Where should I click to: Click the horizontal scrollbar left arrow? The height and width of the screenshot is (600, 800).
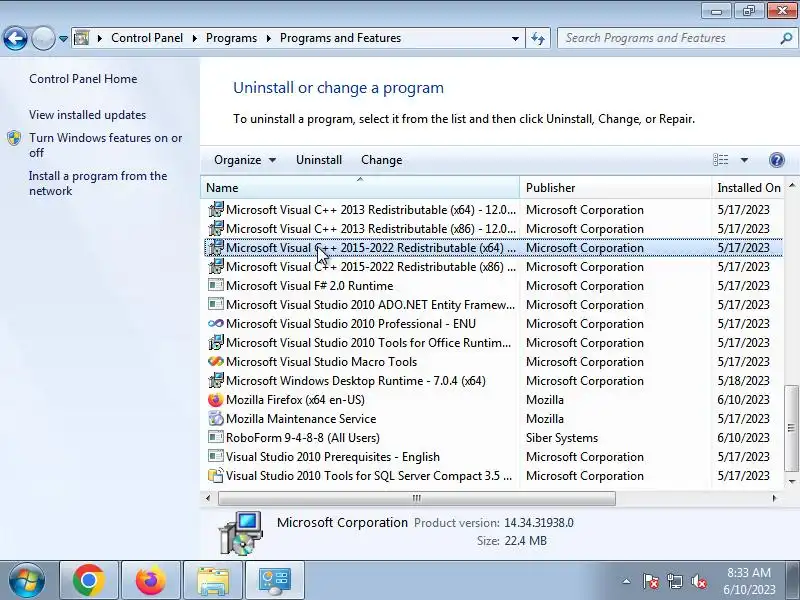click(208, 498)
